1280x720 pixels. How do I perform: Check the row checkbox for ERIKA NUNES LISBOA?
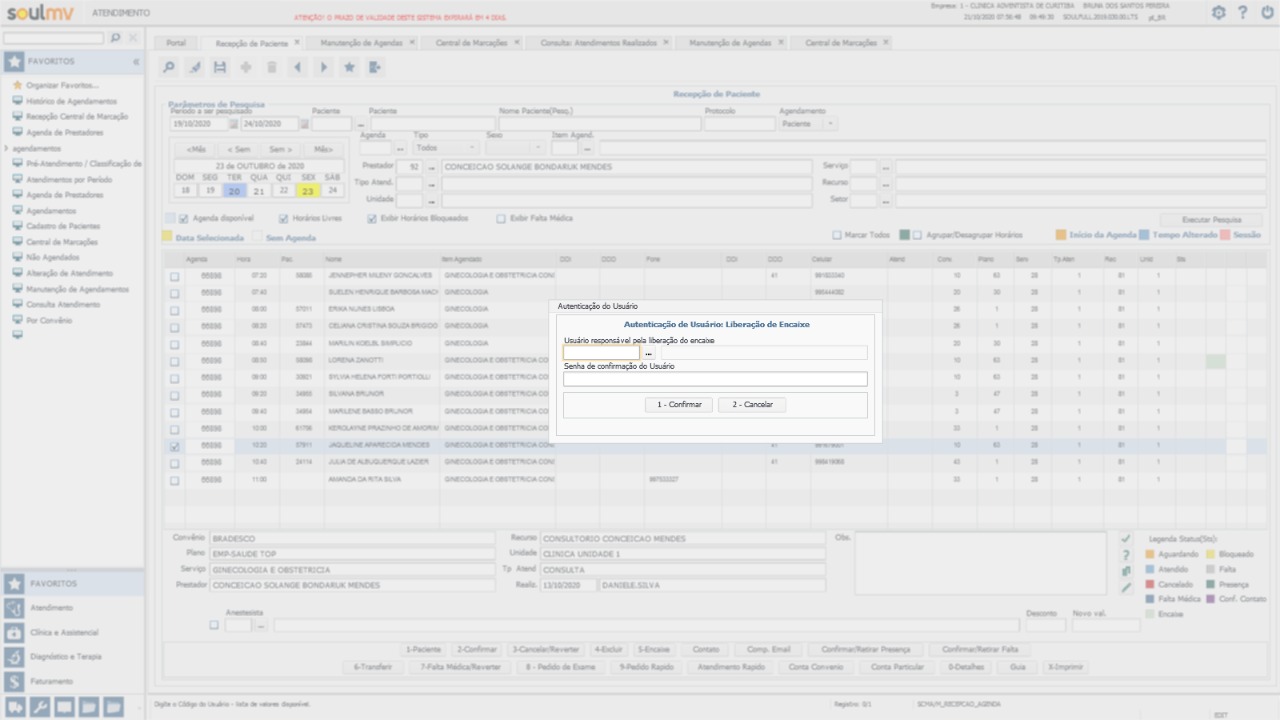(175, 310)
